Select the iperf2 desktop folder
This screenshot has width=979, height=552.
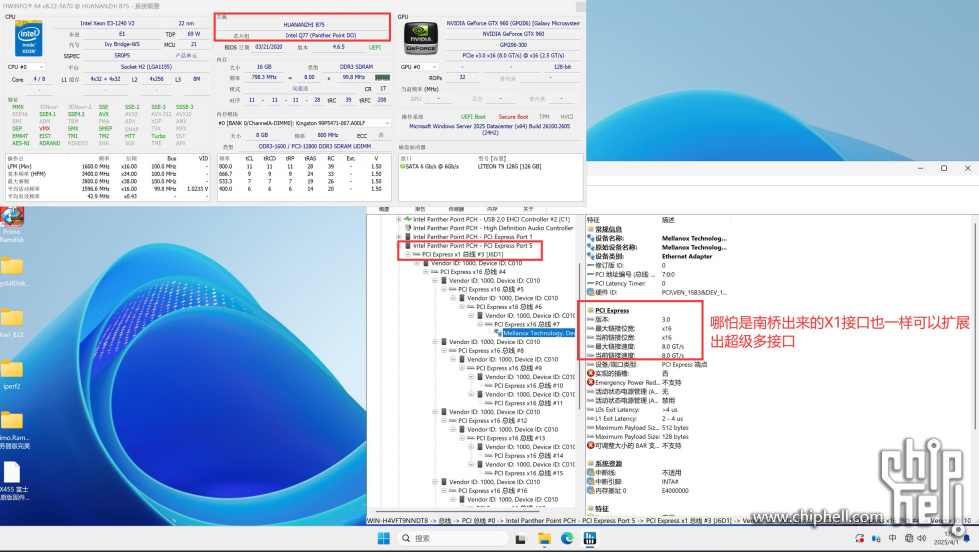pos(12,374)
